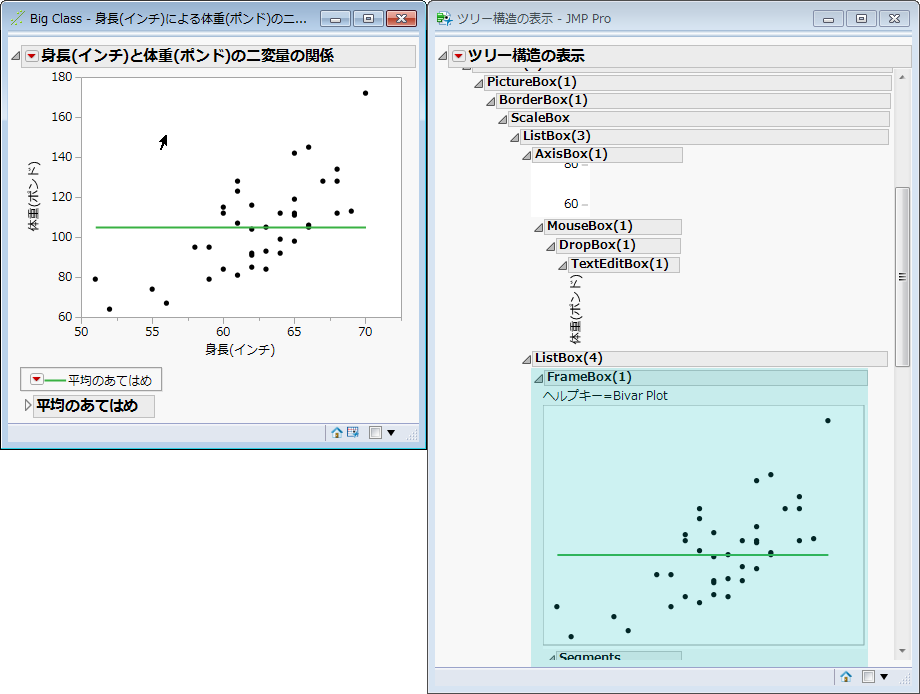Click the down arrow of tree window scrollbar
Image resolution: width=920 pixels, height=694 pixels.
(902, 651)
